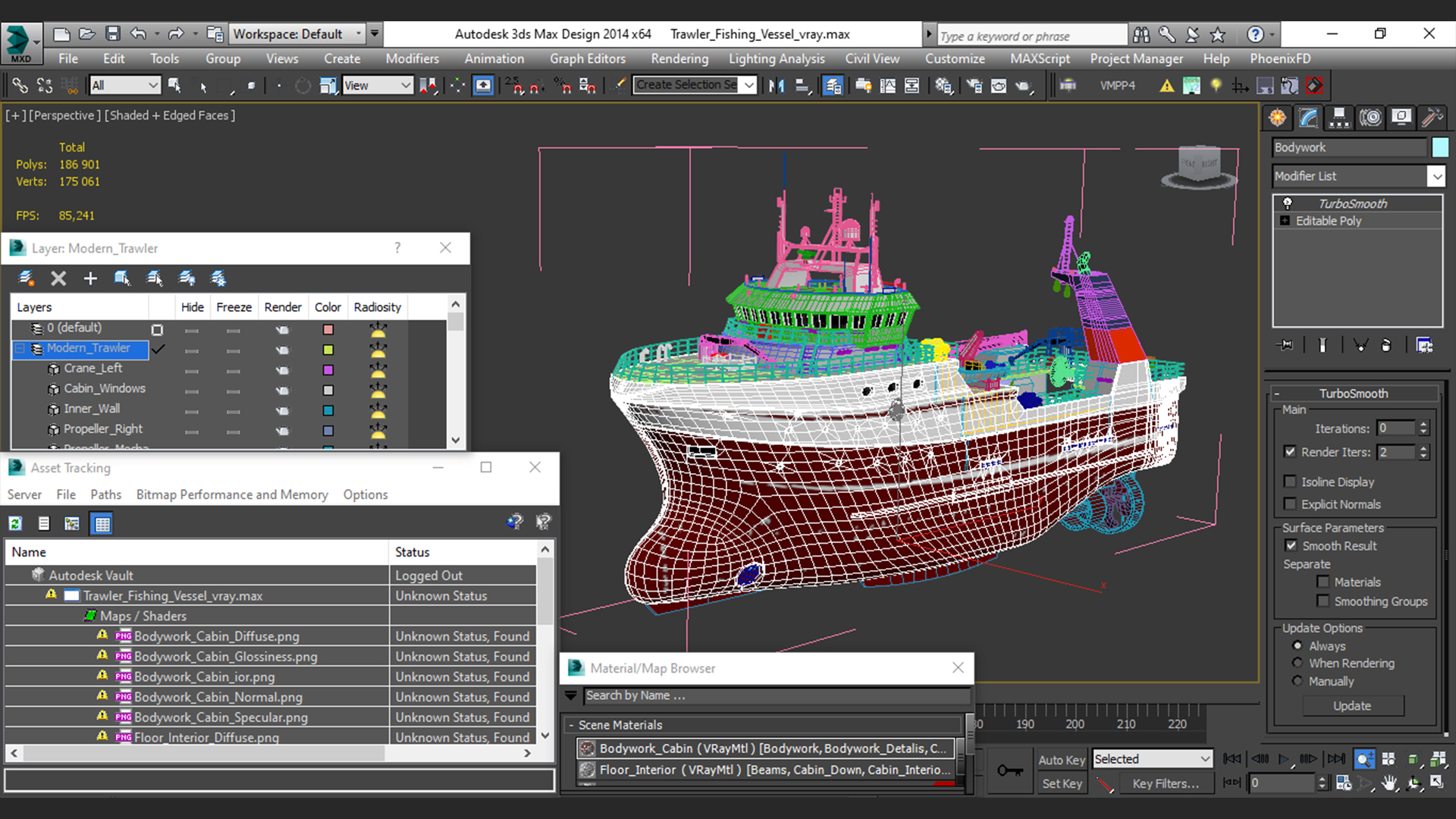Click the Go to End playback icon
Viewport: 1456px width, 819px height.
point(1336,758)
